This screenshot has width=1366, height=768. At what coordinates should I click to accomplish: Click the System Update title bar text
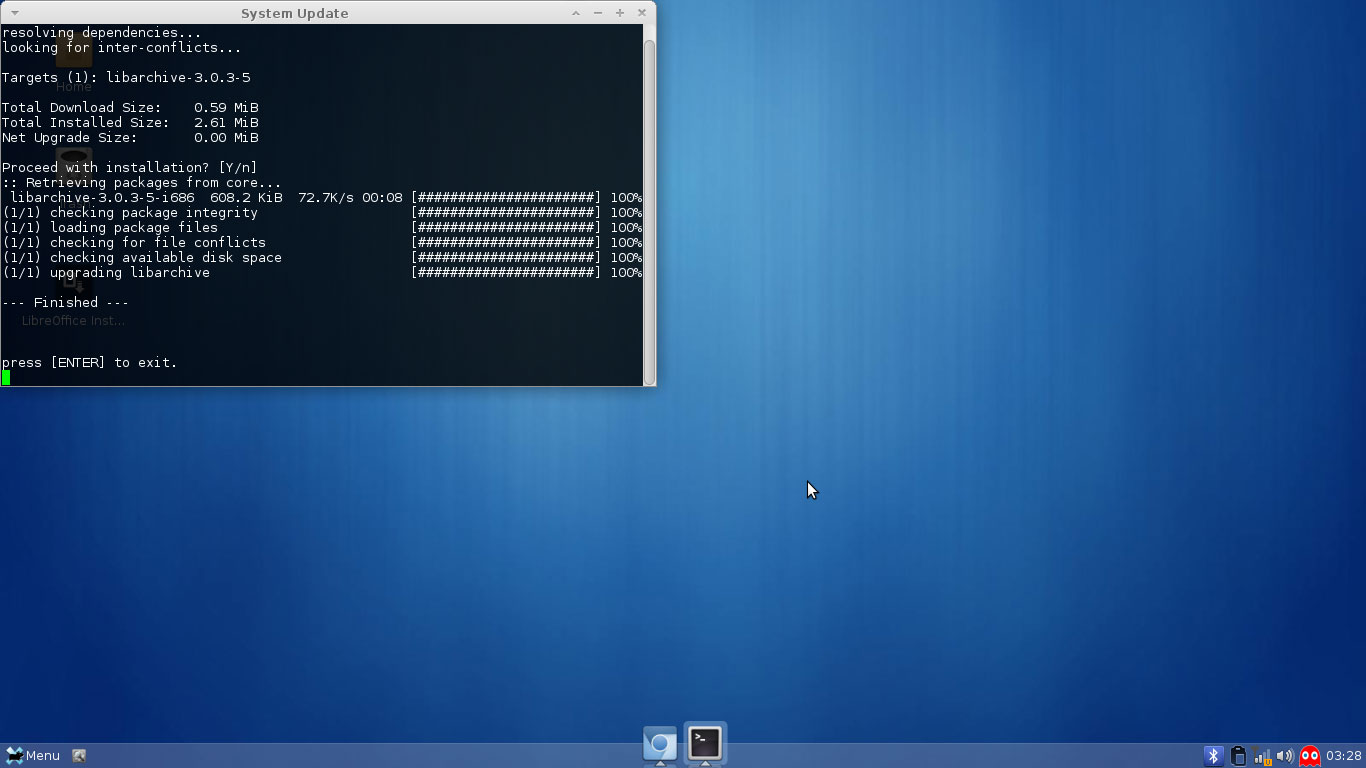[294, 13]
